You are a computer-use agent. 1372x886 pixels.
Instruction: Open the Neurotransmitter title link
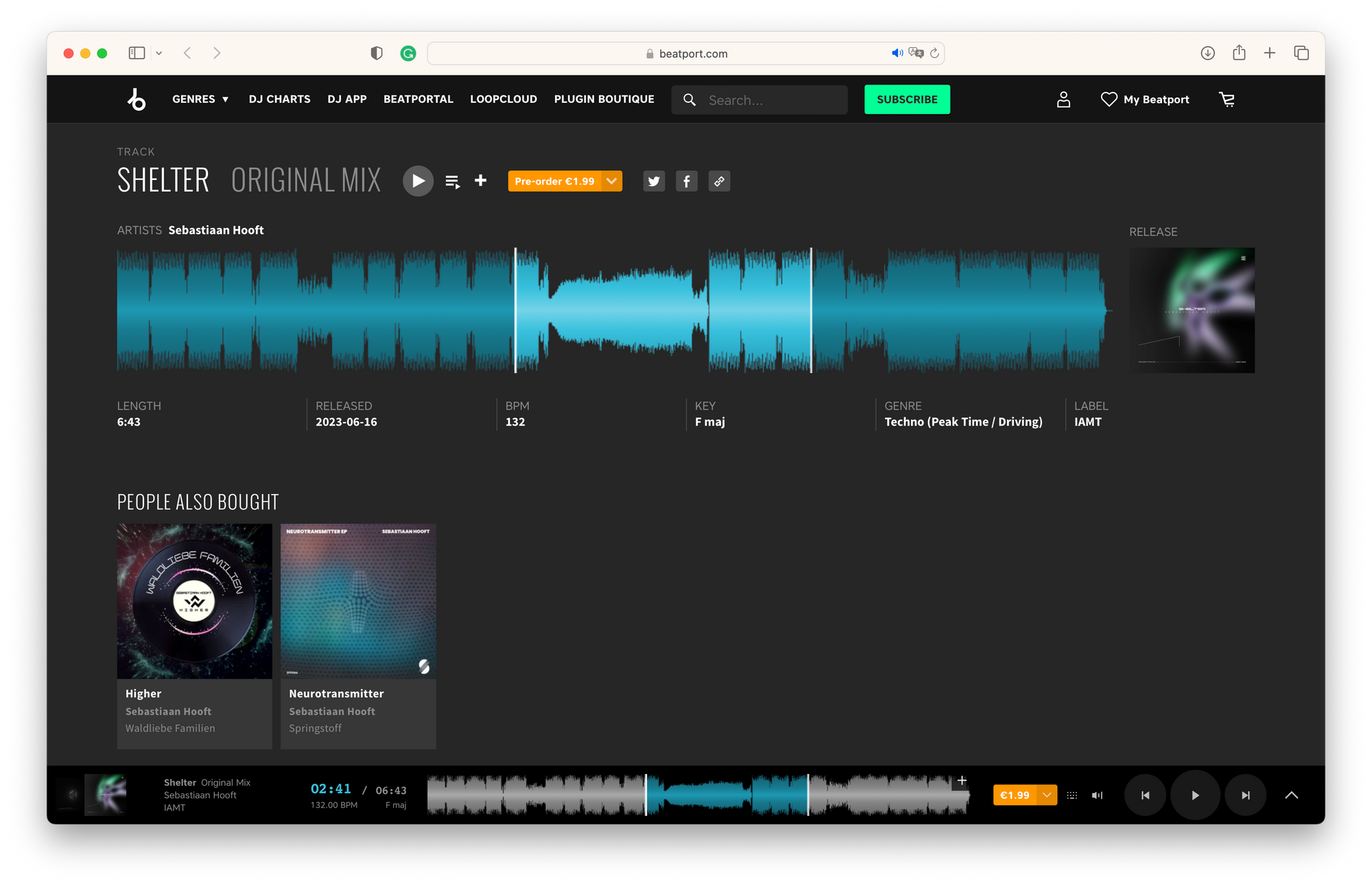click(x=336, y=694)
